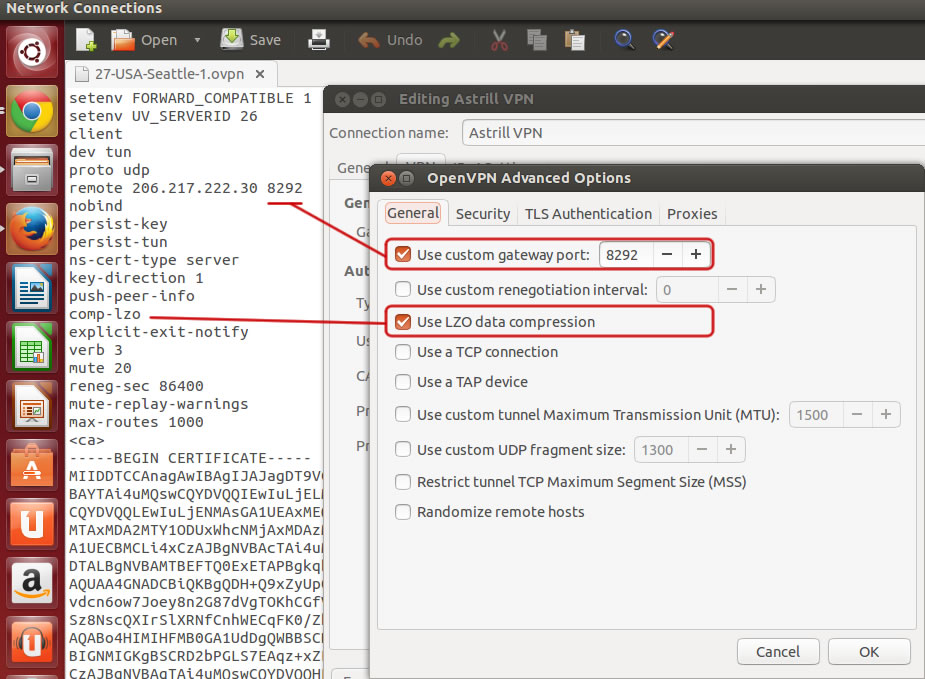This screenshot has width=925, height=679.
Task: Increase the UDP fragment size value
Action: click(x=731, y=450)
